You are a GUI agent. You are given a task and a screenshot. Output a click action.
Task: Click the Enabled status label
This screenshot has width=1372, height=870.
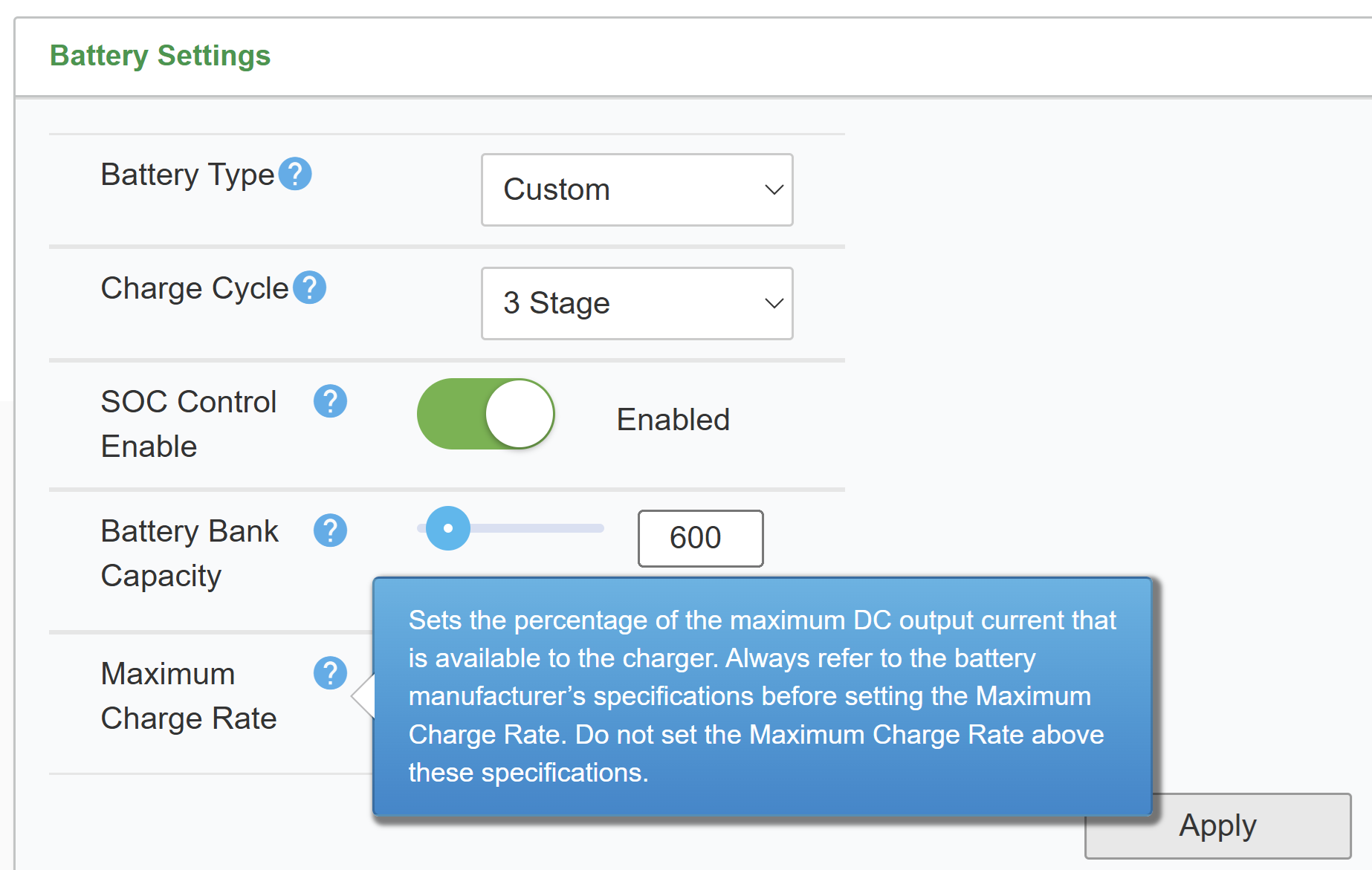(673, 420)
